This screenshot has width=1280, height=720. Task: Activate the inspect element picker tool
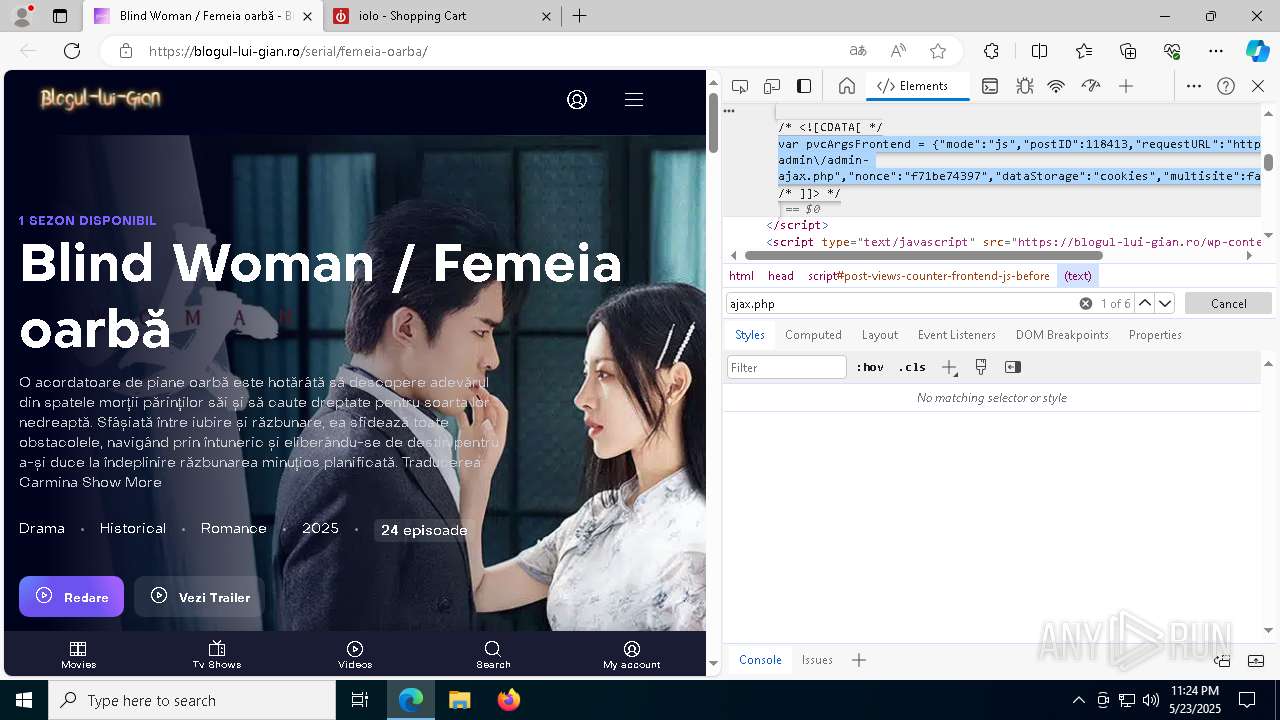(740, 86)
